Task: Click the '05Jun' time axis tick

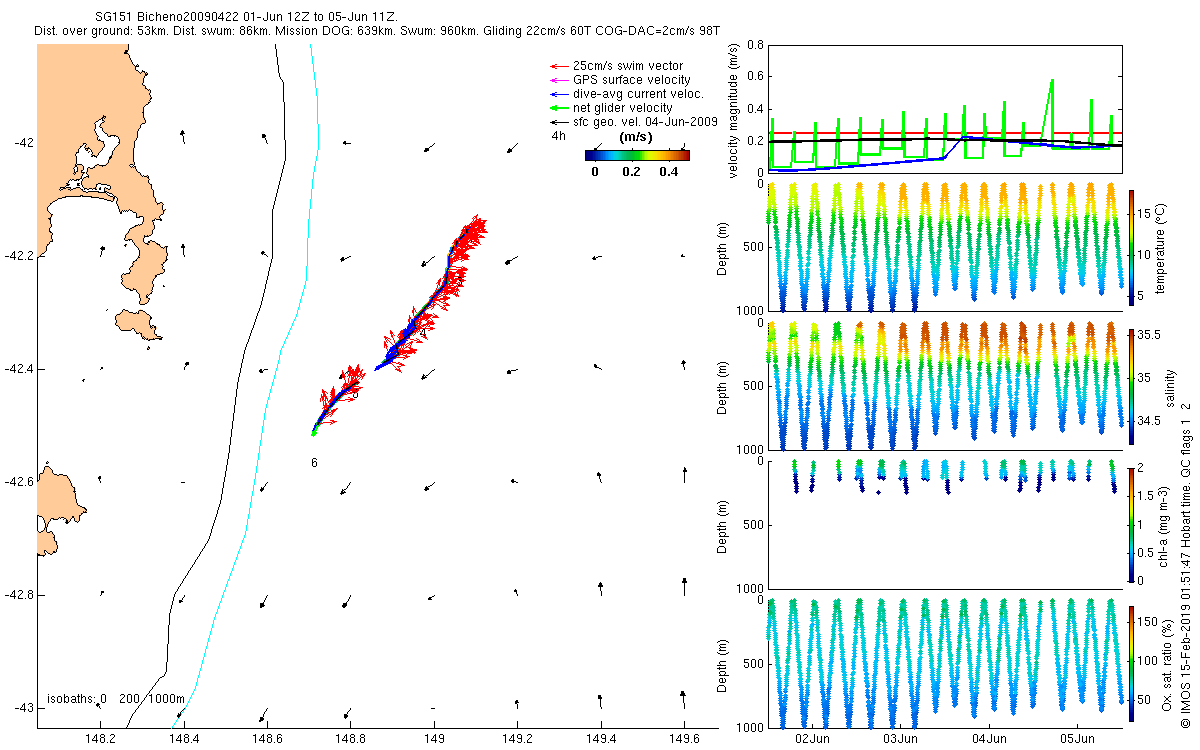Action: click(x=1080, y=740)
